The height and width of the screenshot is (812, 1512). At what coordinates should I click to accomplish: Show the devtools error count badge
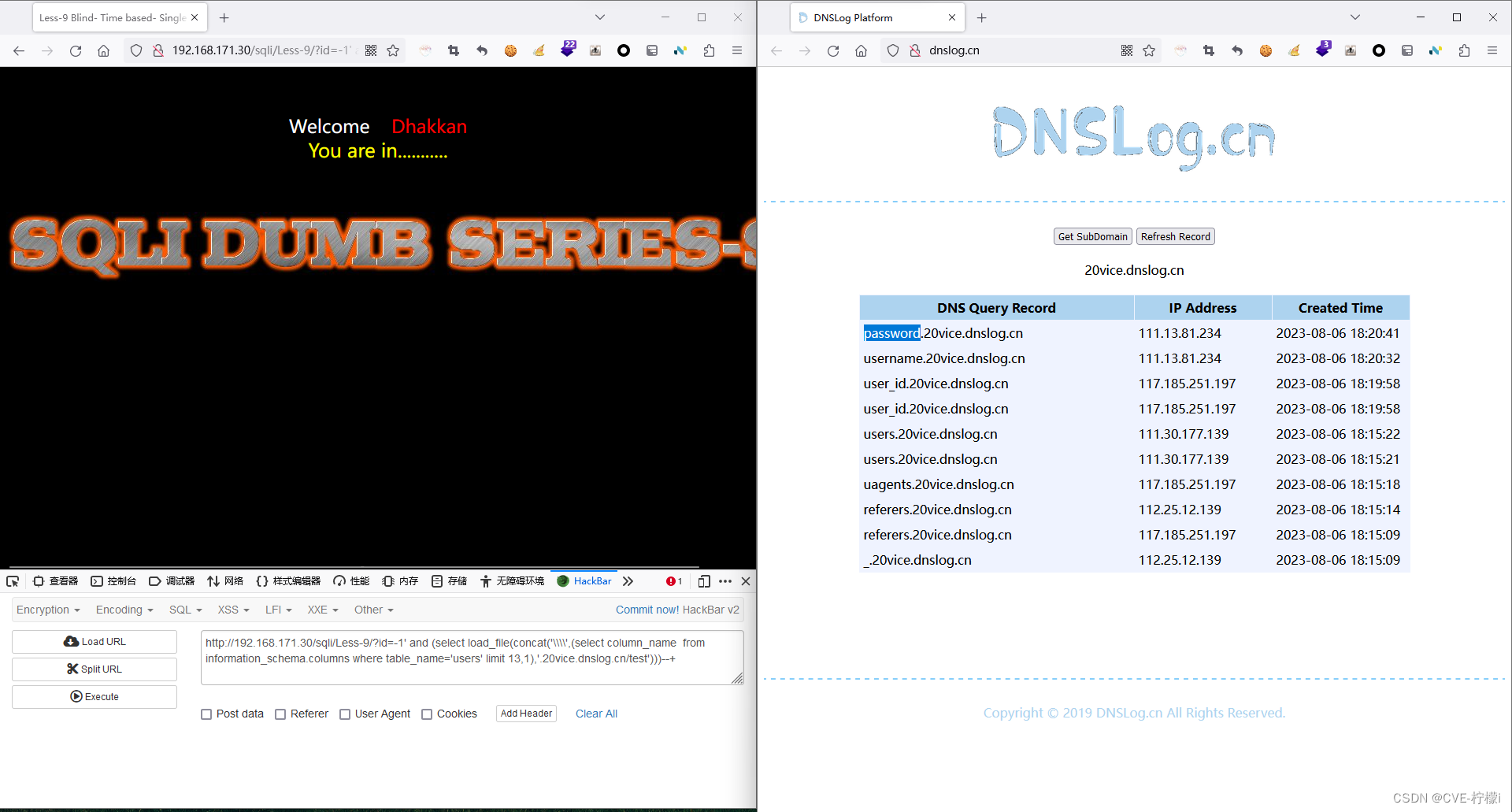tap(674, 581)
